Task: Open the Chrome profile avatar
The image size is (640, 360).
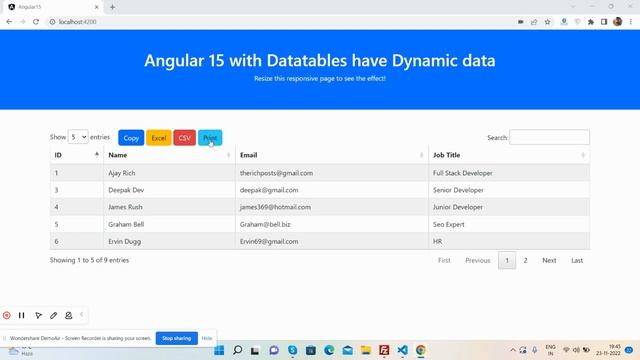Action: coord(618,22)
